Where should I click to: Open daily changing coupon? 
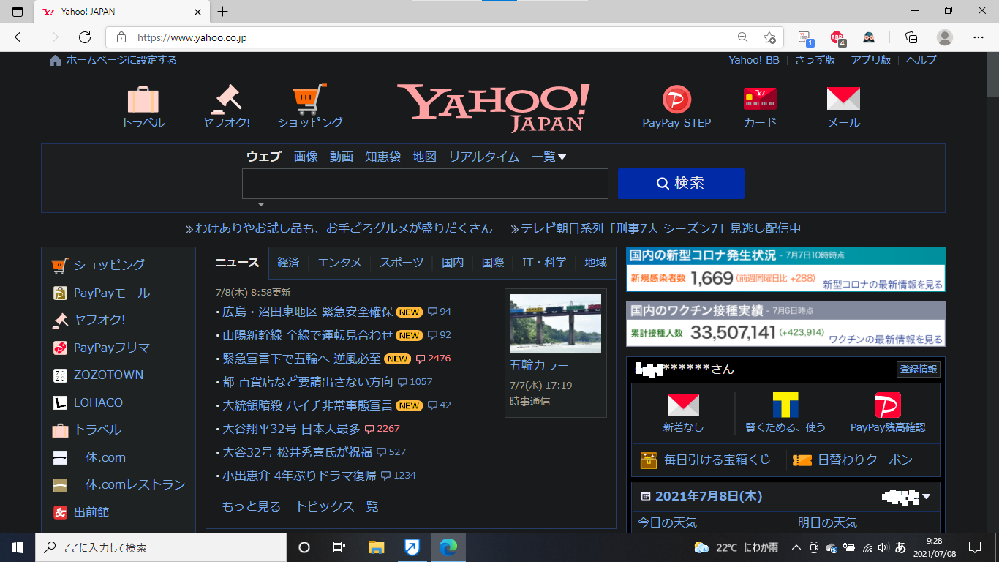point(852,459)
